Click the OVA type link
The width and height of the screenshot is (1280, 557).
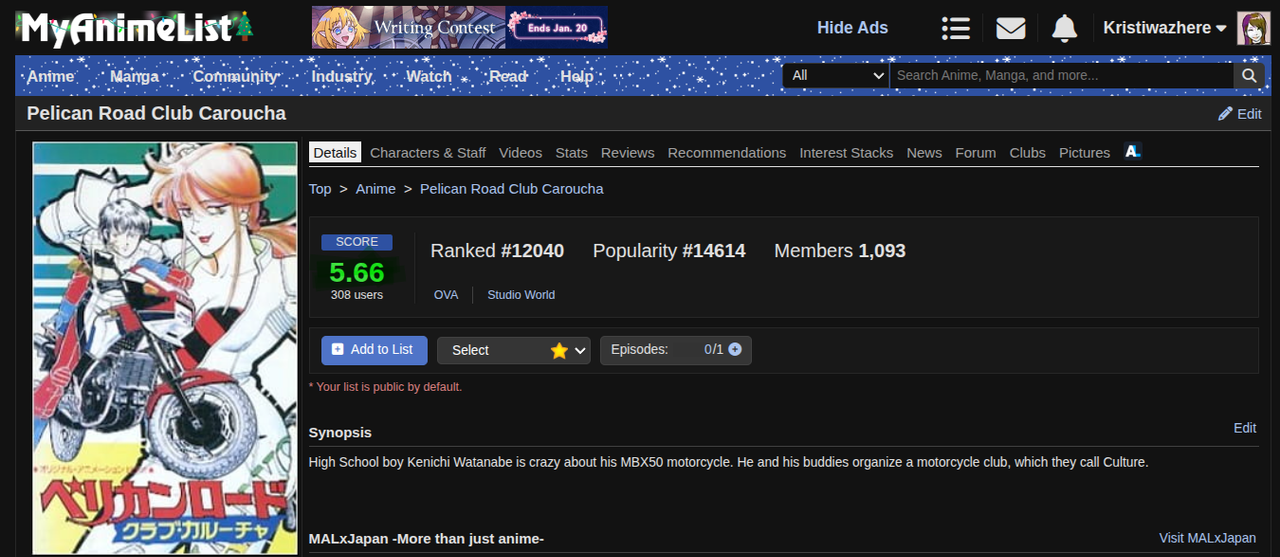446,295
